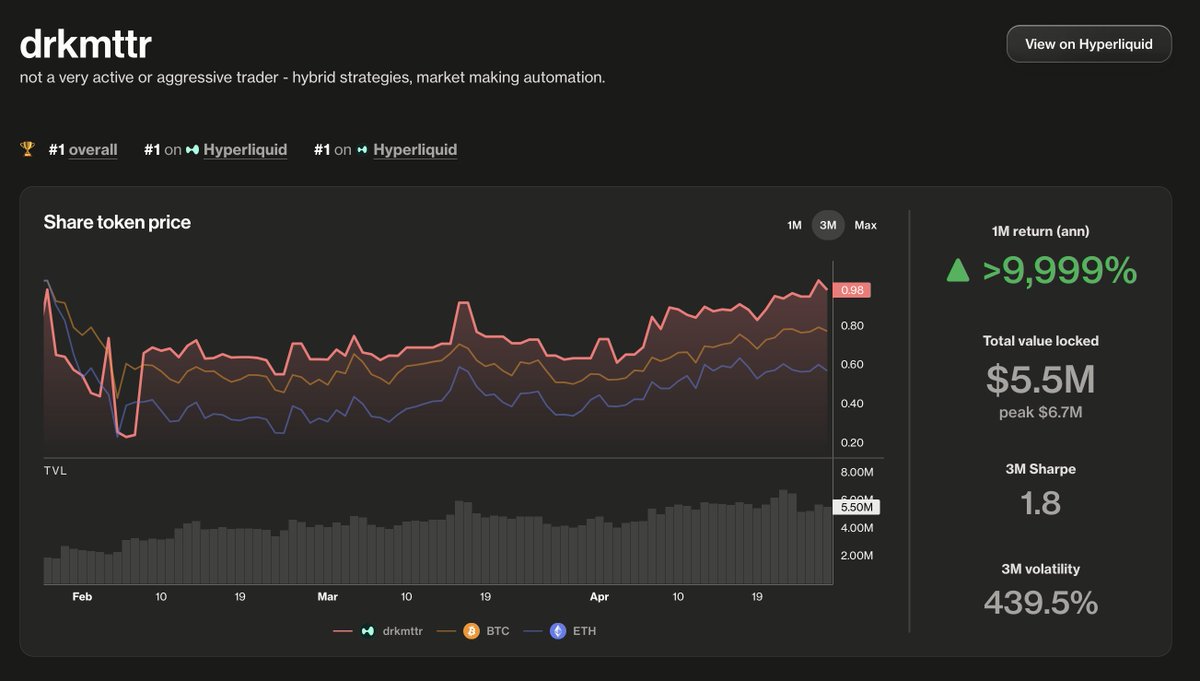Click the '1M return (ann)' label
This screenshot has width=1200, height=681.
tap(1040, 231)
